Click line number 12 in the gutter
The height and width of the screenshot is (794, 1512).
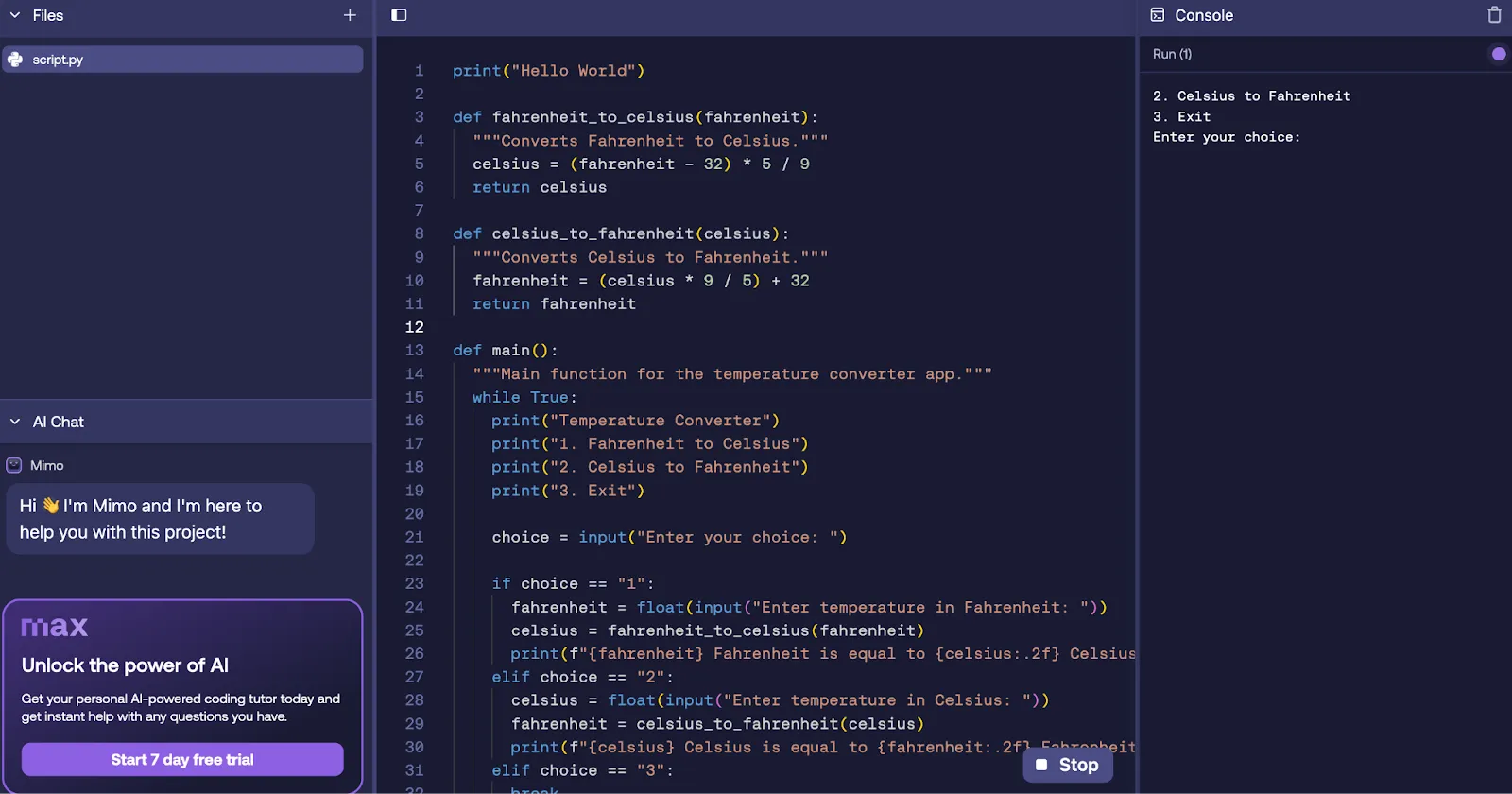point(414,327)
